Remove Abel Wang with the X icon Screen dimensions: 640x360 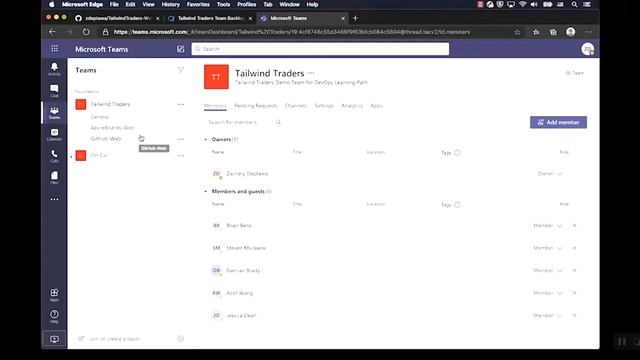pos(574,293)
